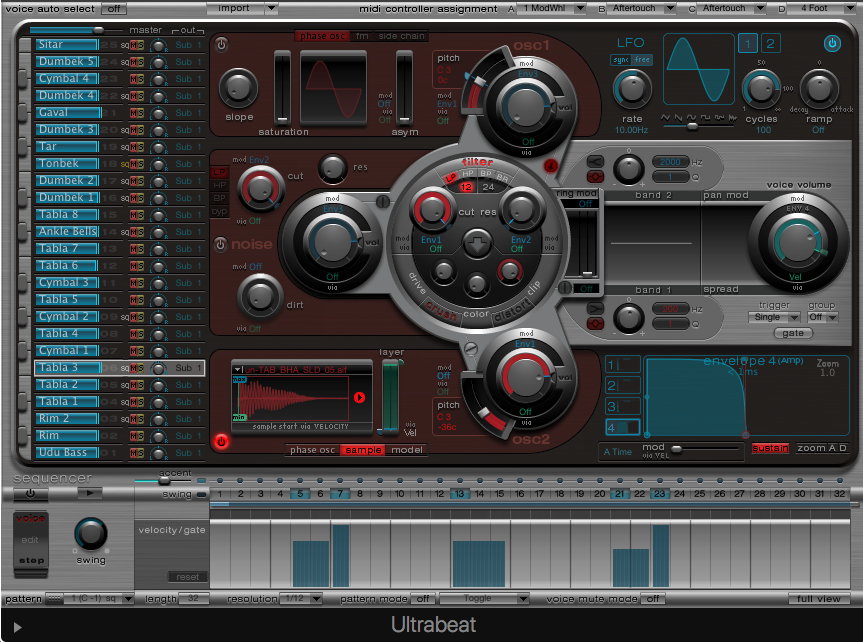This screenshot has width=863, height=642.
Task: Open MIDI controller D 4 Foot dropdown
Action: point(822,8)
